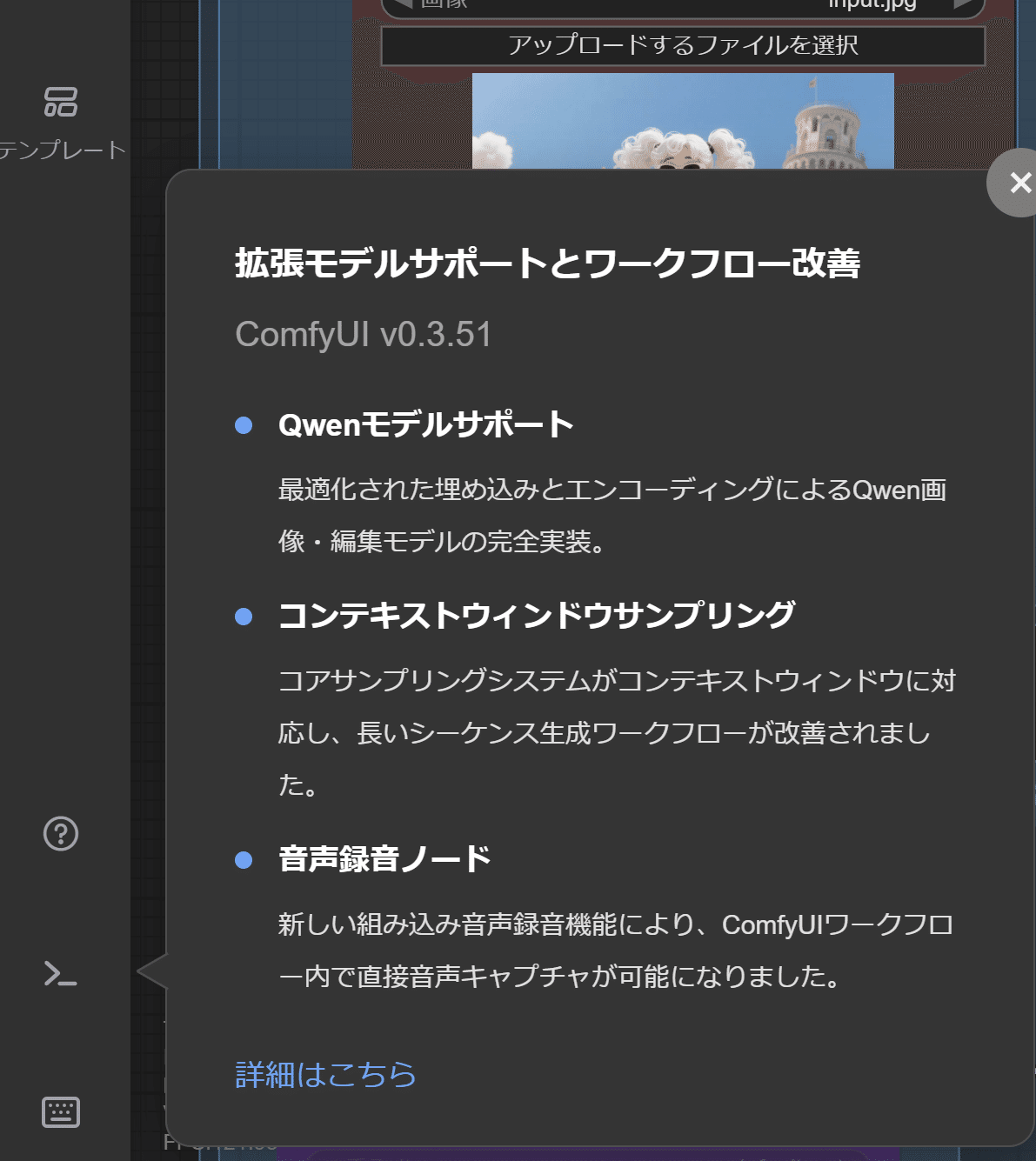Click the 拡張モデルサポートとワークフロー改善 heading
Image resolution: width=1036 pixels, height=1161 pixels.
point(548,264)
